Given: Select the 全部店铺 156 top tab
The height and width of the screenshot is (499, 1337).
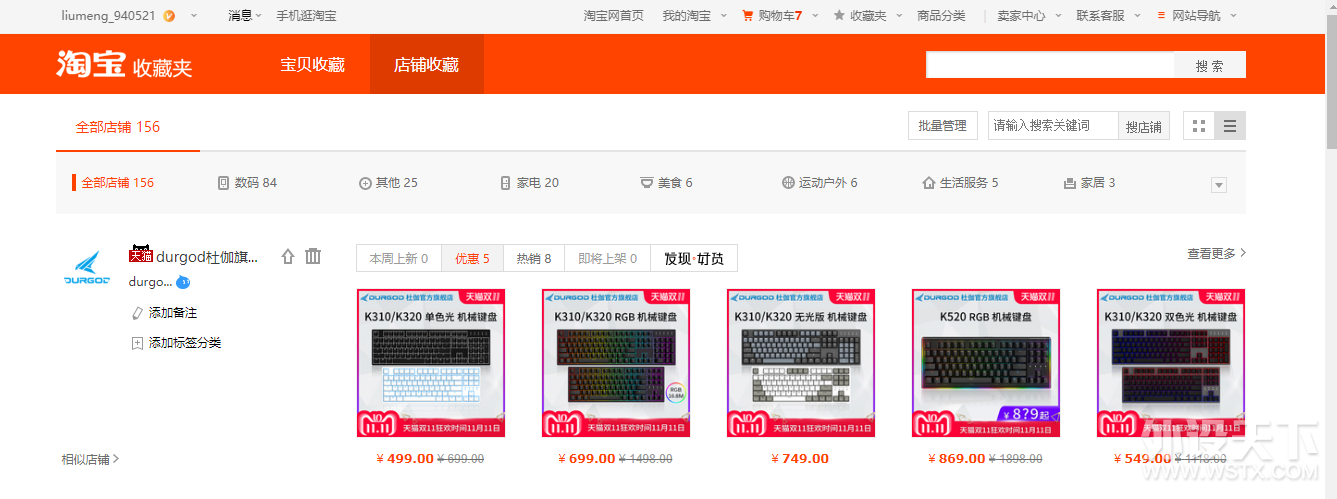Looking at the screenshot, I should tap(118, 127).
